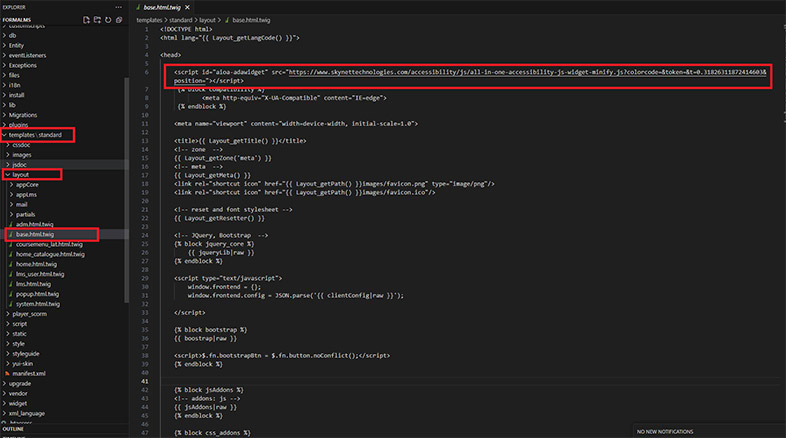Collapse all folders in Explorer
Image resolution: width=786 pixels, height=438 pixels.
coord(119,20)
